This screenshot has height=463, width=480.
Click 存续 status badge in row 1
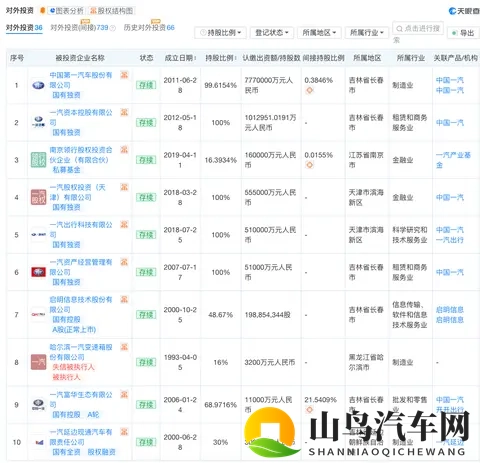coord(146,85)
